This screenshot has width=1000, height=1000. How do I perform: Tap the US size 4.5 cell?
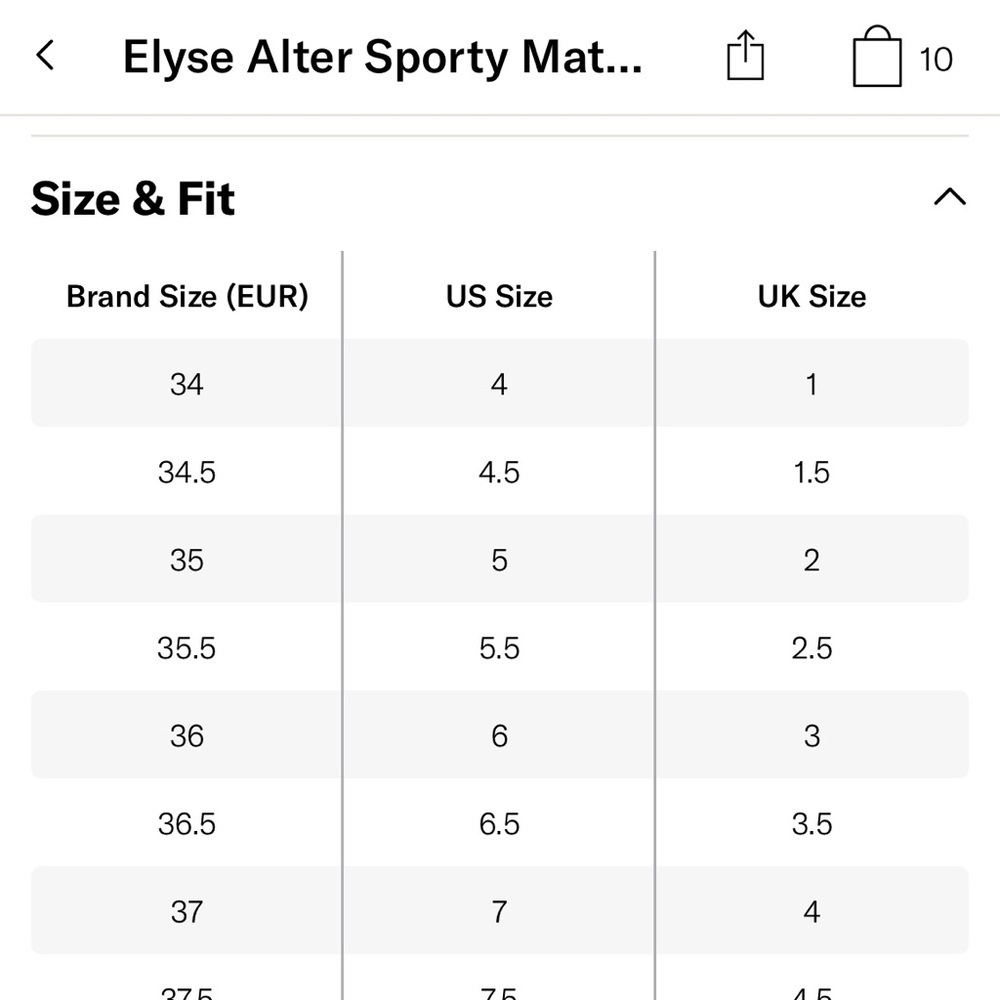(499, 472)
